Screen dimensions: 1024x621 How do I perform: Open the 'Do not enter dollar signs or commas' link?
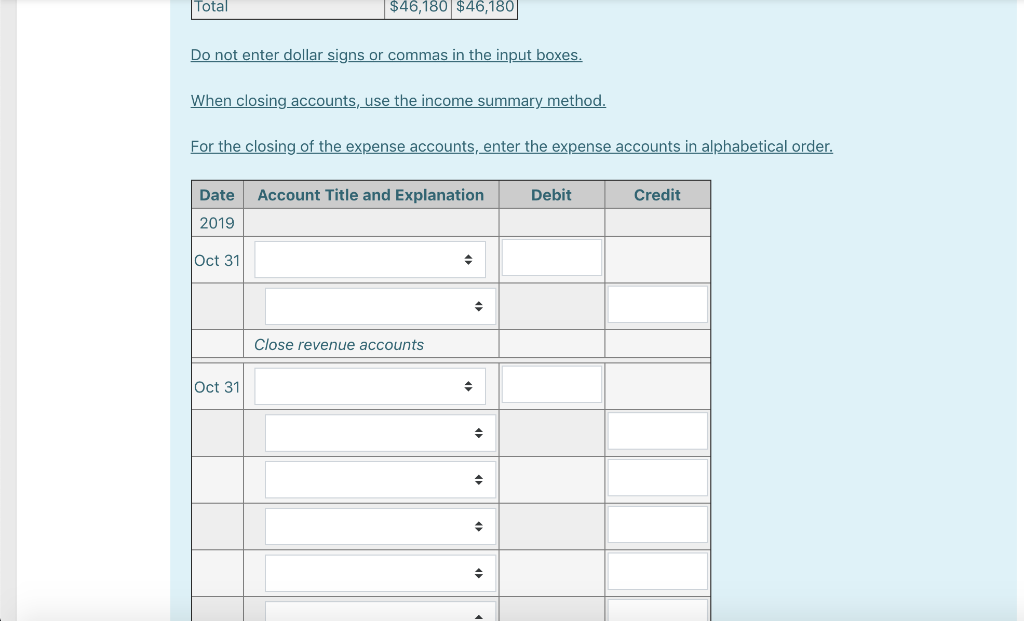point(386,55)
